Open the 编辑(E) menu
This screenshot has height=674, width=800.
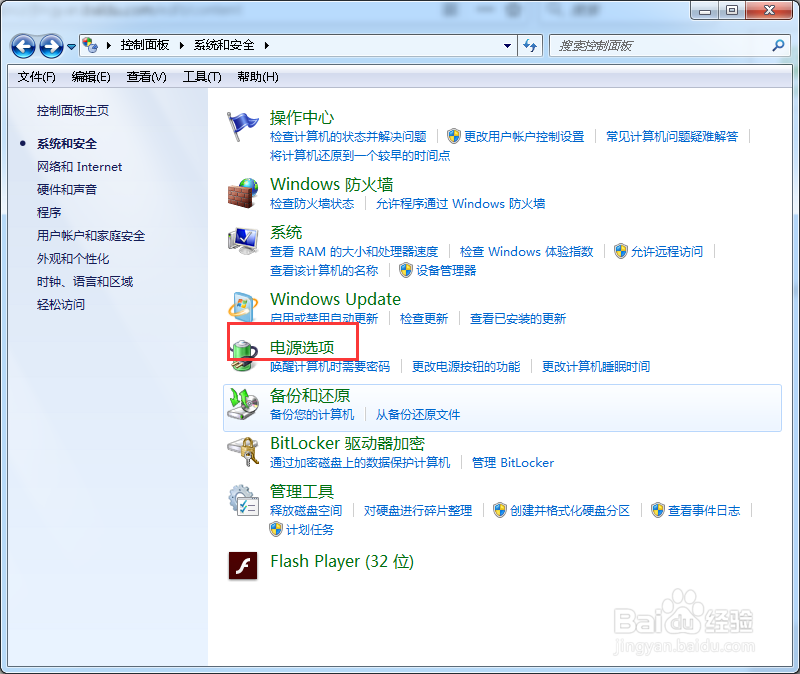[91, 77]
